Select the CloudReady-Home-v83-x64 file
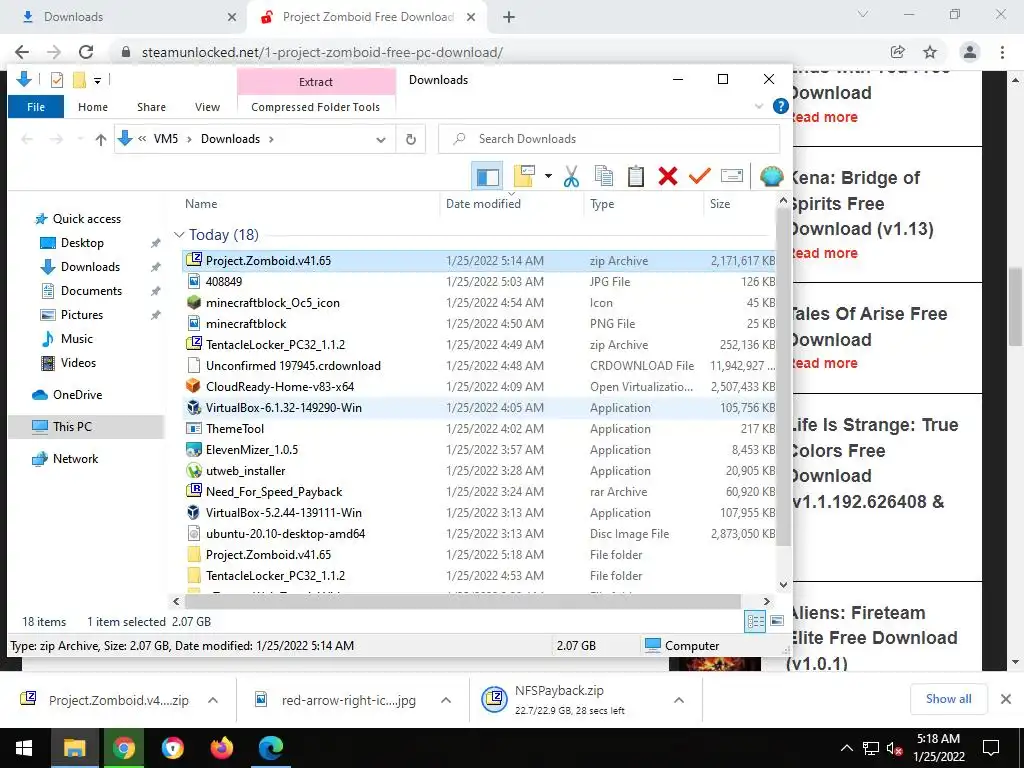The image size is (1024, 768). [479, 387]
